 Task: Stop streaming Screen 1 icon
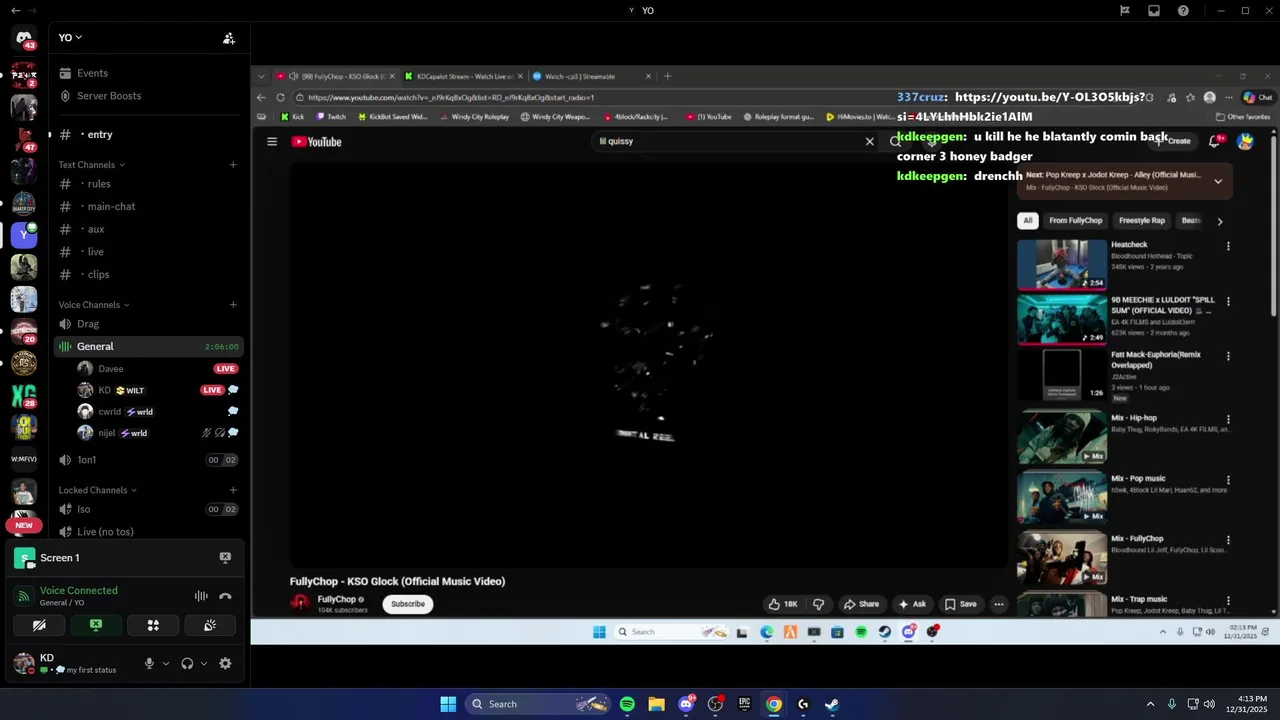pyautogui.click(x=225, y=558)
